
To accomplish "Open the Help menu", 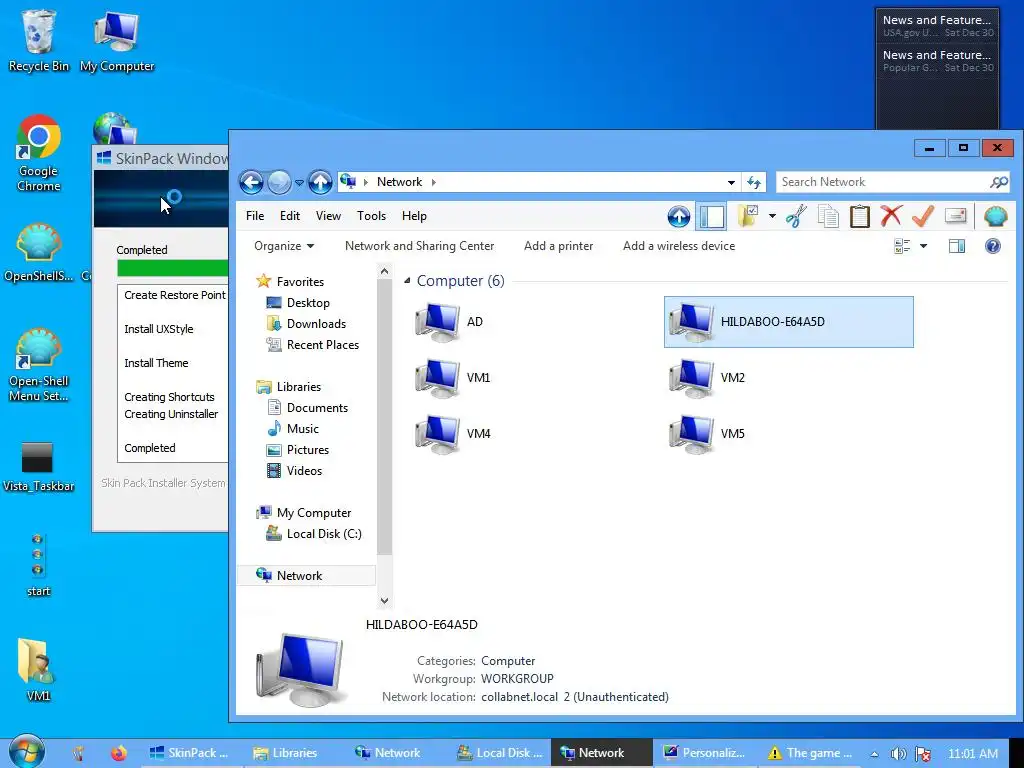I will [x=414, y=216].
